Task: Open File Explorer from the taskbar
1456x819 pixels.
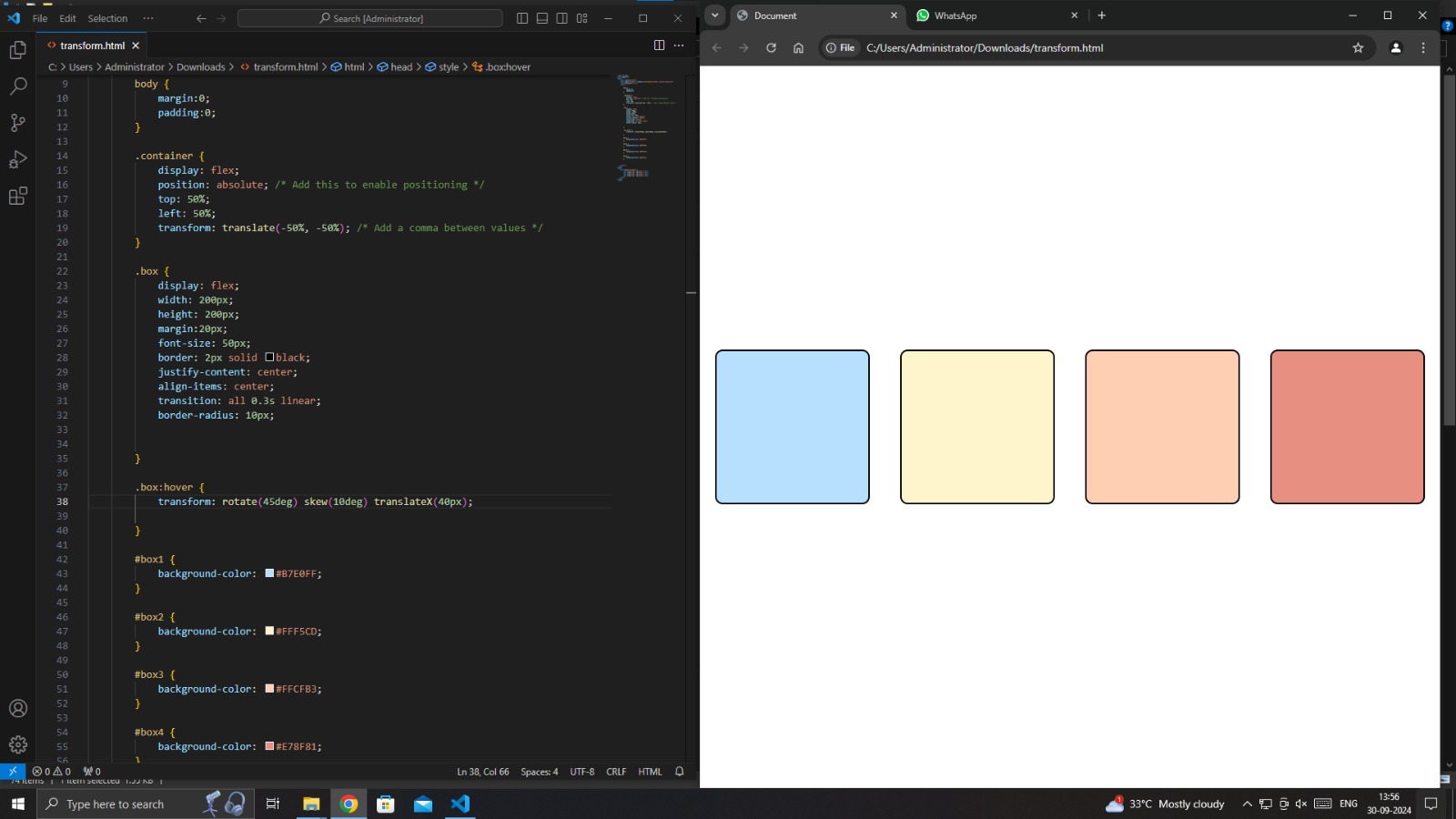Action: click(311, 804)
